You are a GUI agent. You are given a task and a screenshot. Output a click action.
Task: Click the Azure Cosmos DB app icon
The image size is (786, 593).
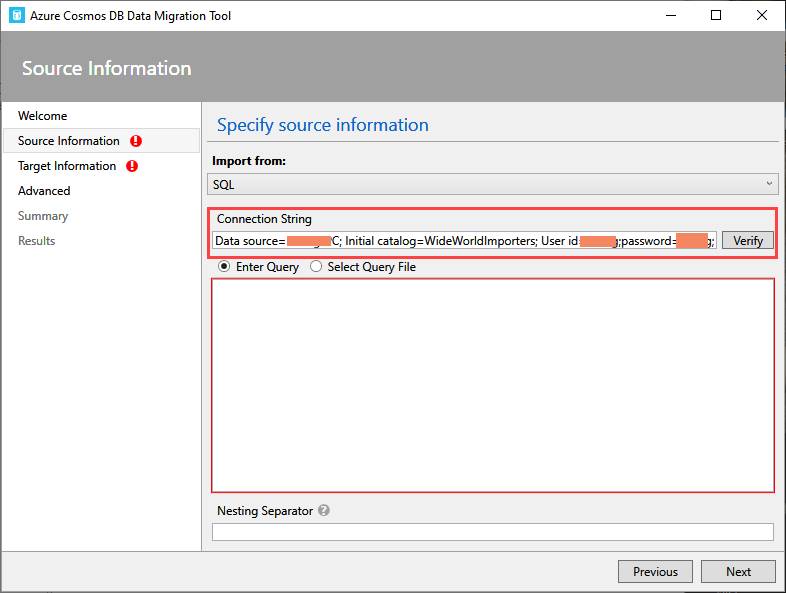(16, 15)
